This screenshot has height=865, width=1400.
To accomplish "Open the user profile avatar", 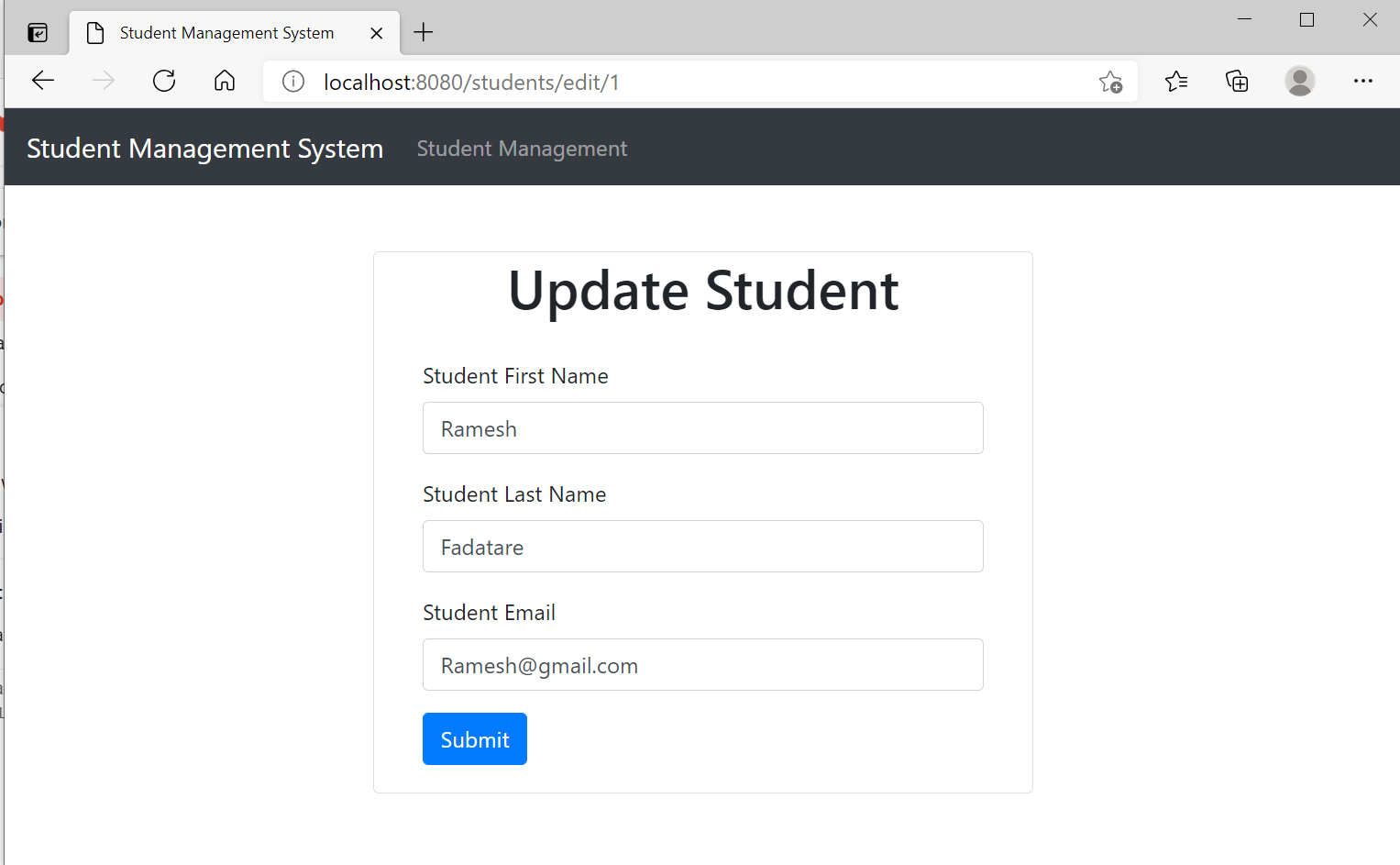I will 1299,81.
